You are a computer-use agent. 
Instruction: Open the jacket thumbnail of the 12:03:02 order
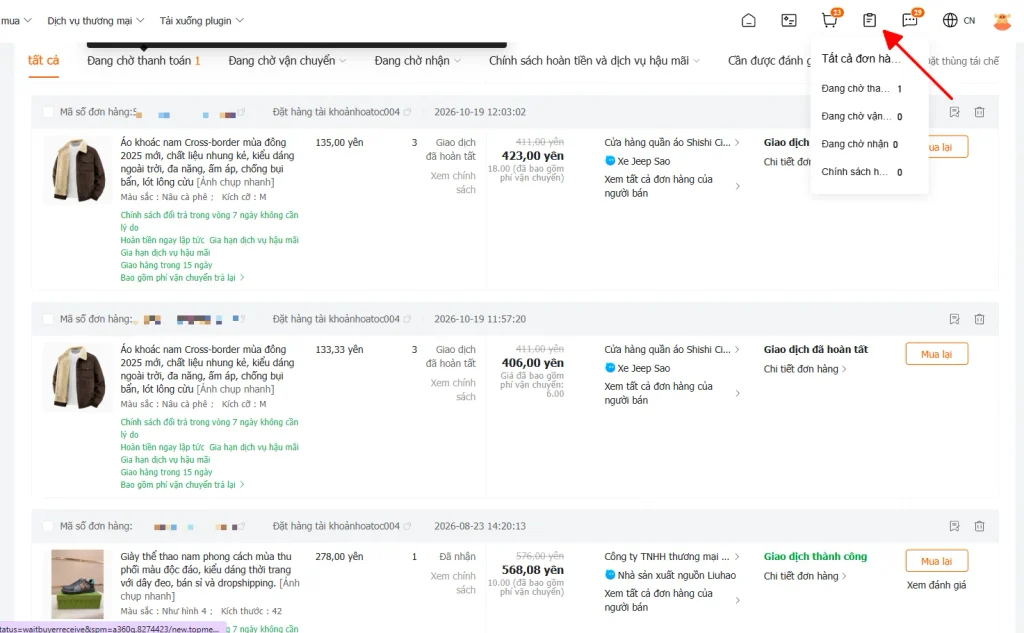point(78,170)
